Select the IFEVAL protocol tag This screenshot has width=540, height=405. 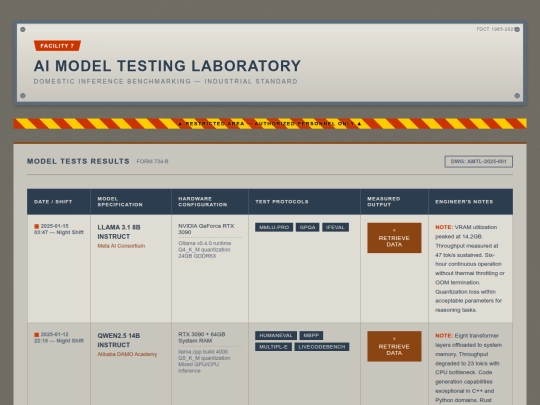click(x=335, y=227)
